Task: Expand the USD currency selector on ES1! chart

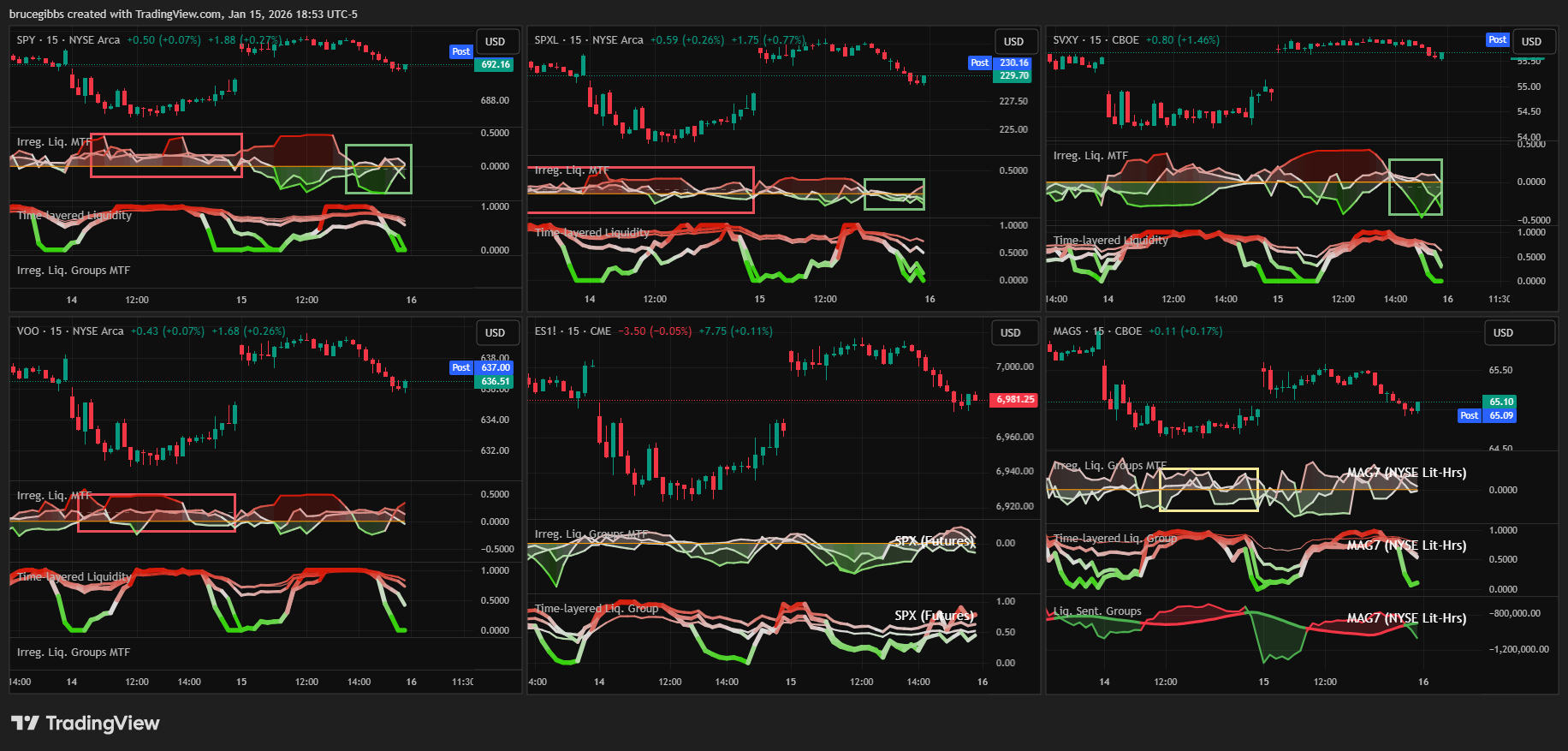Action: [x=1010, y=332]
